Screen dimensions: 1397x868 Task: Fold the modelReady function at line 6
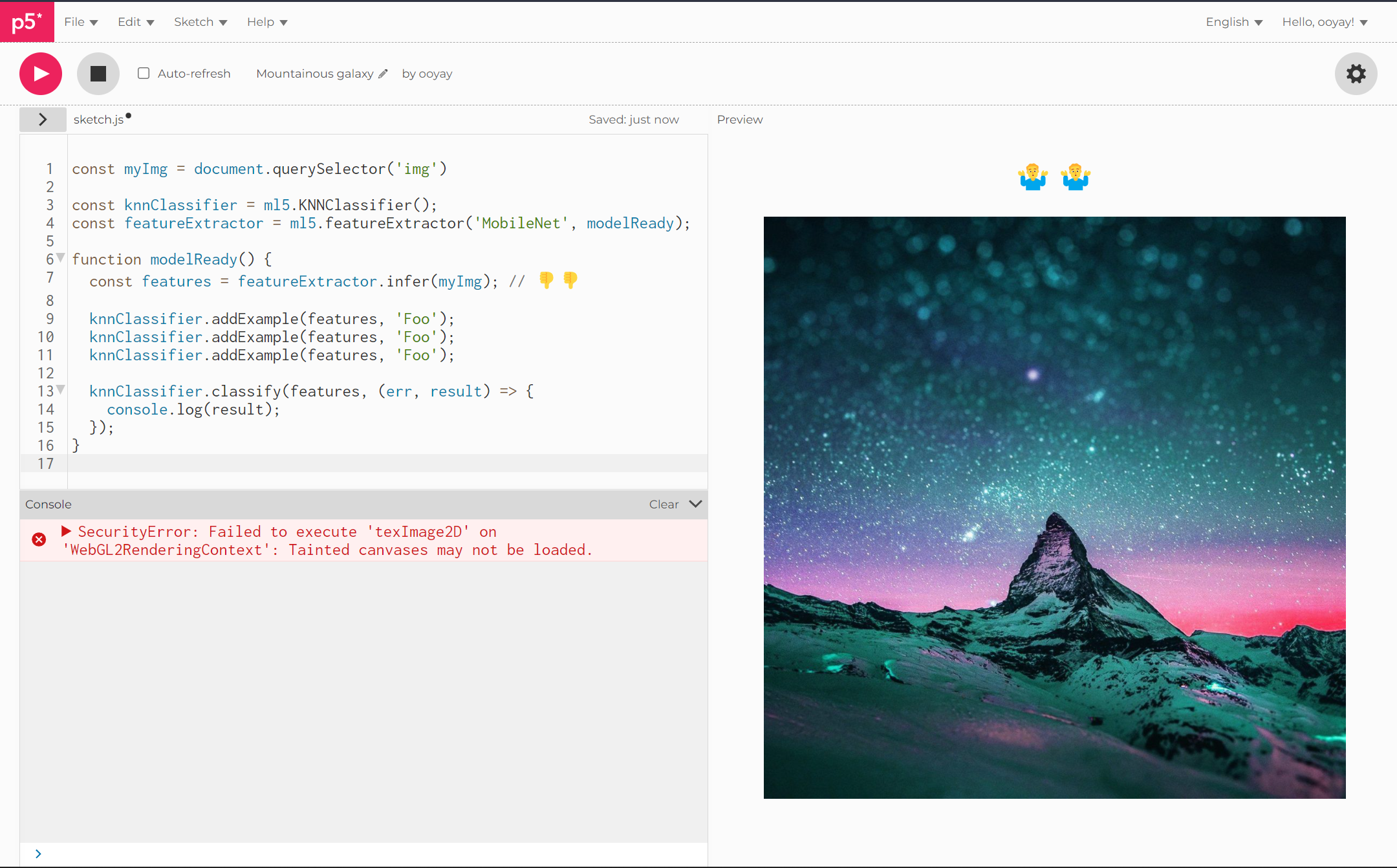coord(61,257)
